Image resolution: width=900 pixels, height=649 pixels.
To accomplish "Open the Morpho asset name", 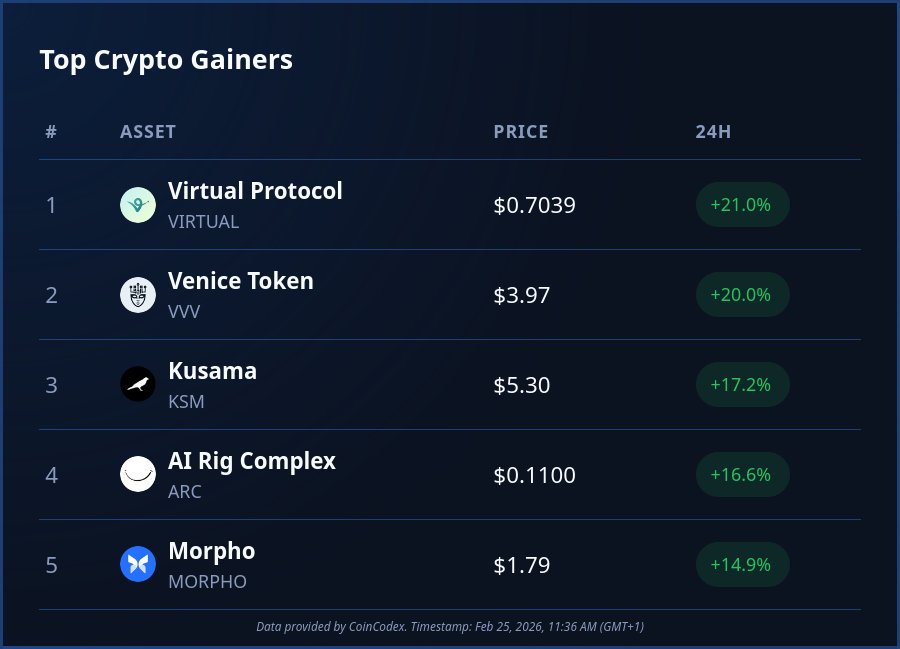I will tap(211, 551).
